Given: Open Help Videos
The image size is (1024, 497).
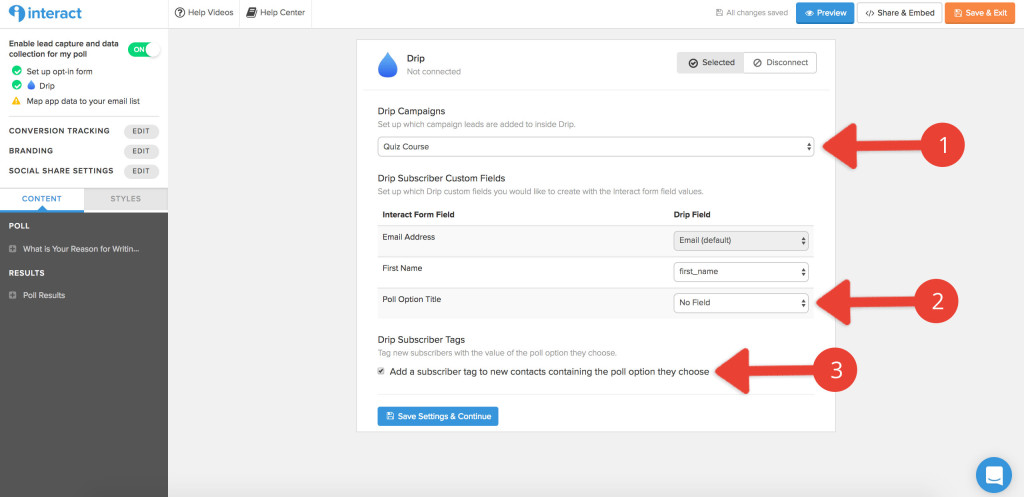Looking at the screenshot, I should click(x=204, y=12).
